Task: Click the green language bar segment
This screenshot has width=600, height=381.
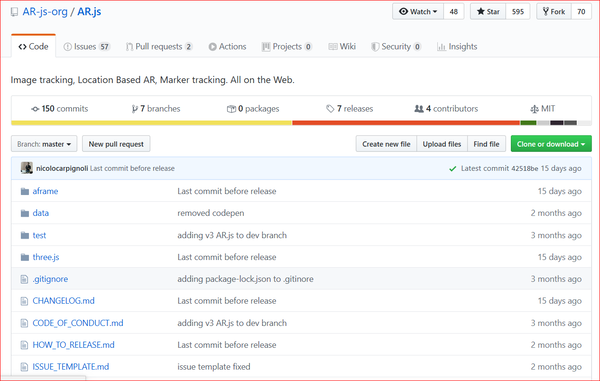Action: pyautogui.click(x=528, y=123)
